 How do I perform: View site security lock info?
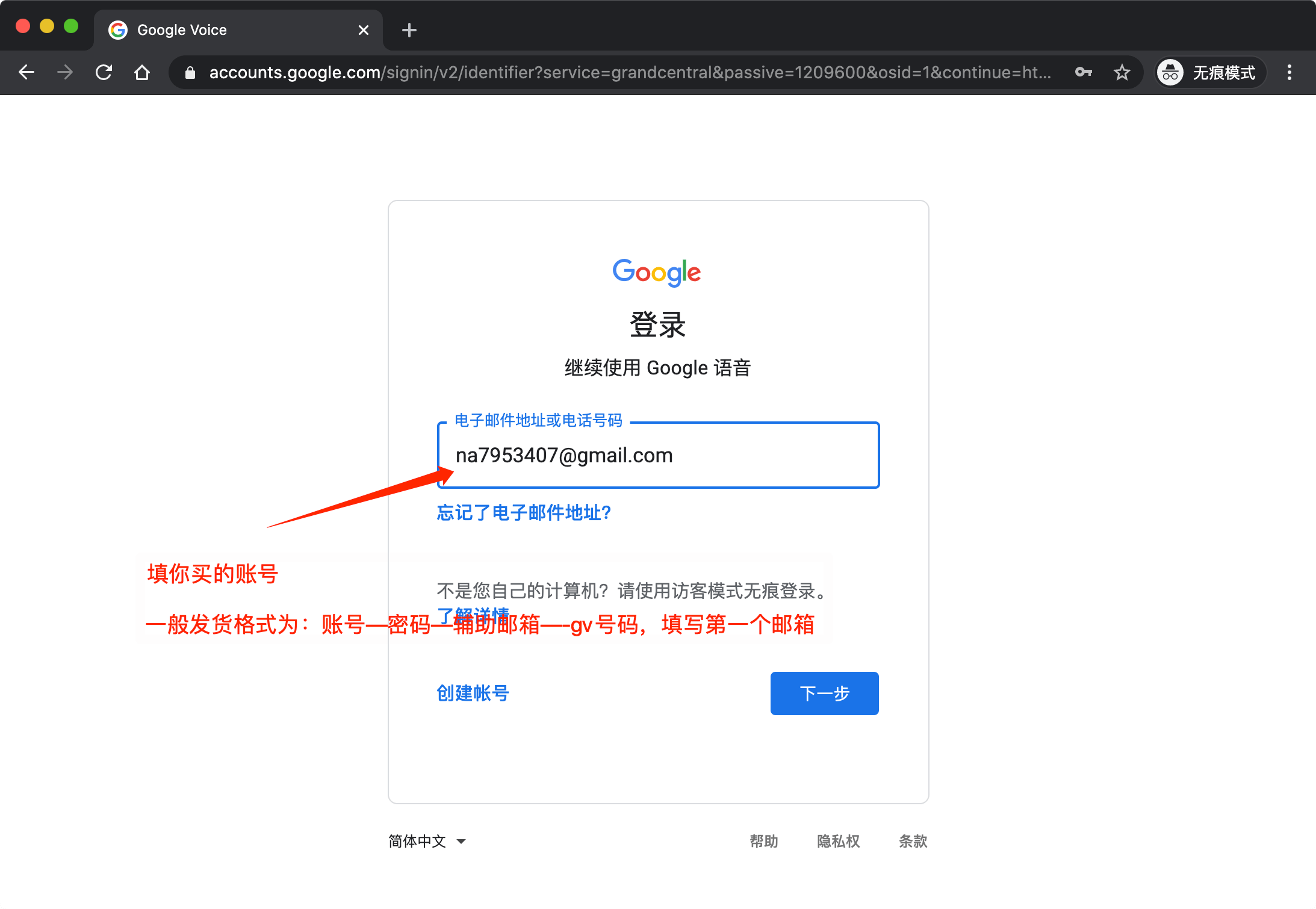click(190, 73)
